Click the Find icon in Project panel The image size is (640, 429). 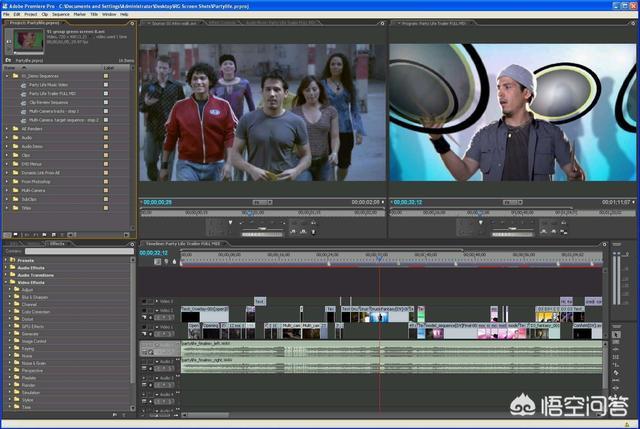click(x=36, y=235)
